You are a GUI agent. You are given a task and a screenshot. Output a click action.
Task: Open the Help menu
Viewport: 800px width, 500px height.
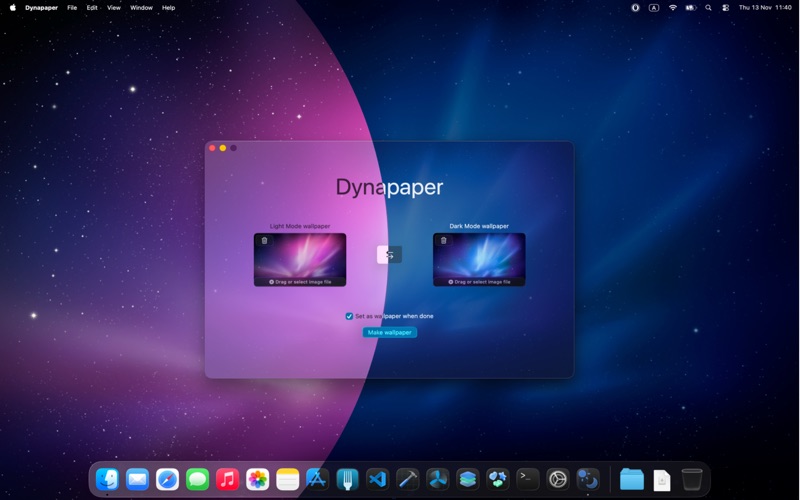[168, 8]
